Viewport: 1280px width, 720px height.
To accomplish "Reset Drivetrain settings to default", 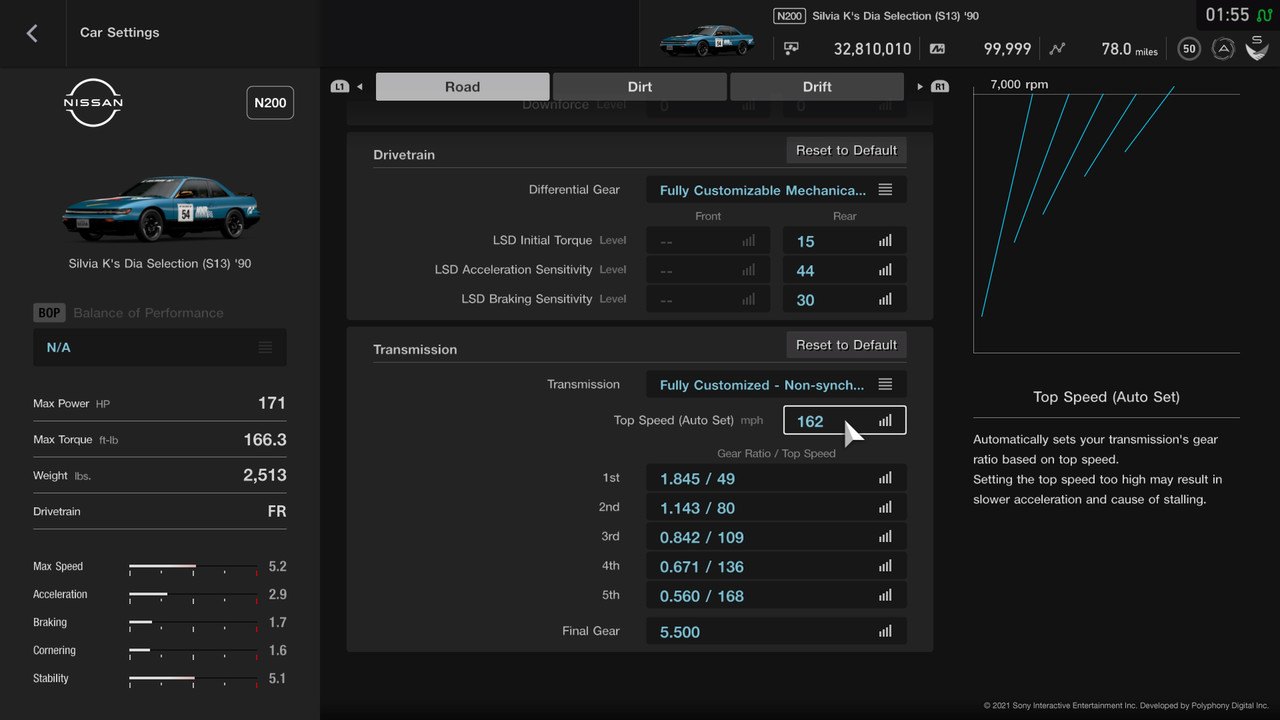I will pos(846,150).
